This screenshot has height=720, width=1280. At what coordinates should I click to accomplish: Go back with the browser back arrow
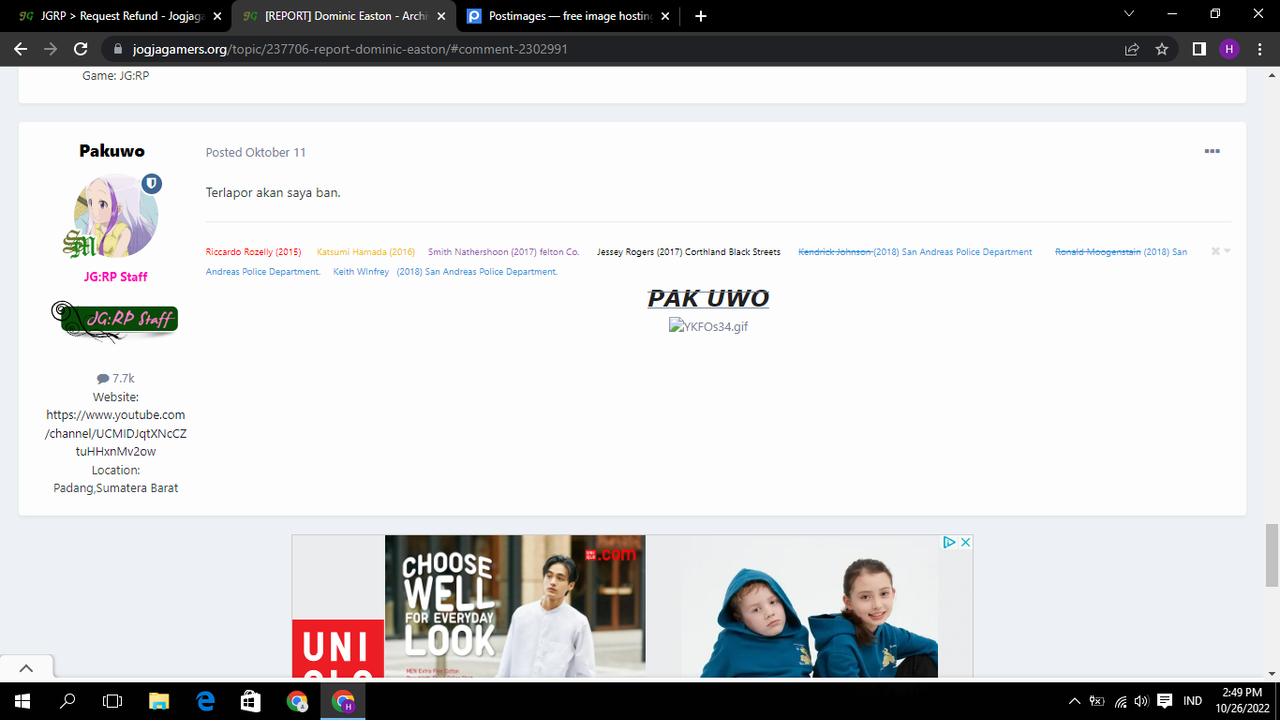(20, 49)
